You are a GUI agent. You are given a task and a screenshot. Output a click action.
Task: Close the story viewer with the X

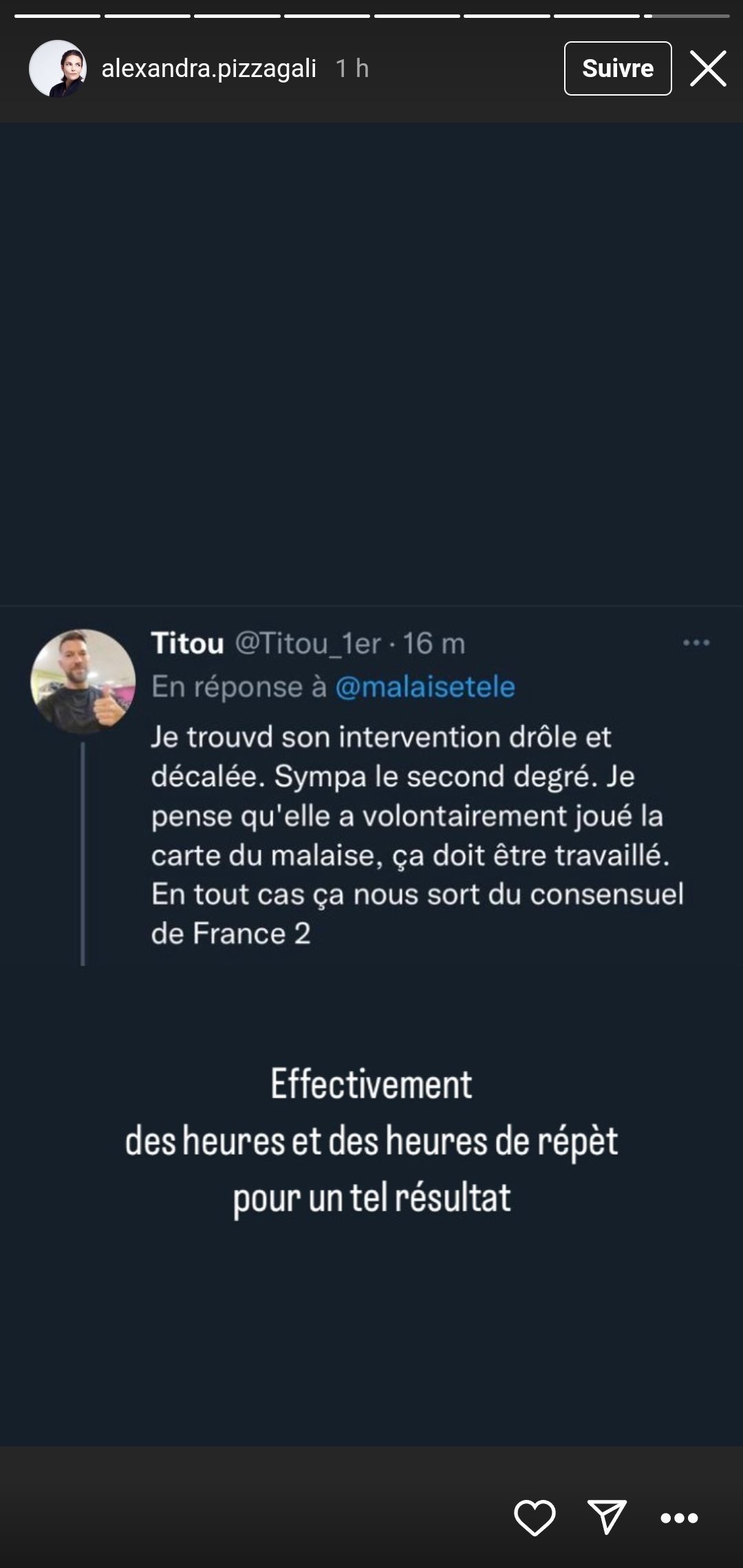708,69
